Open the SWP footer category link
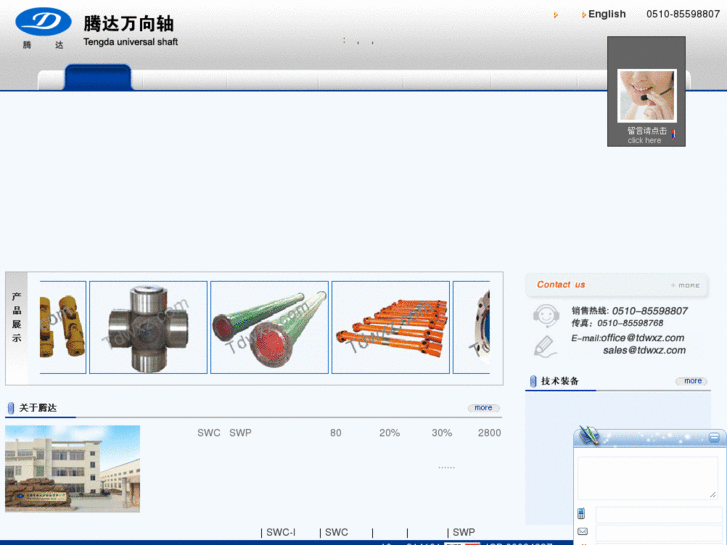Image resolution: width=727 pixels, height=545 pixels. [464, 532]
